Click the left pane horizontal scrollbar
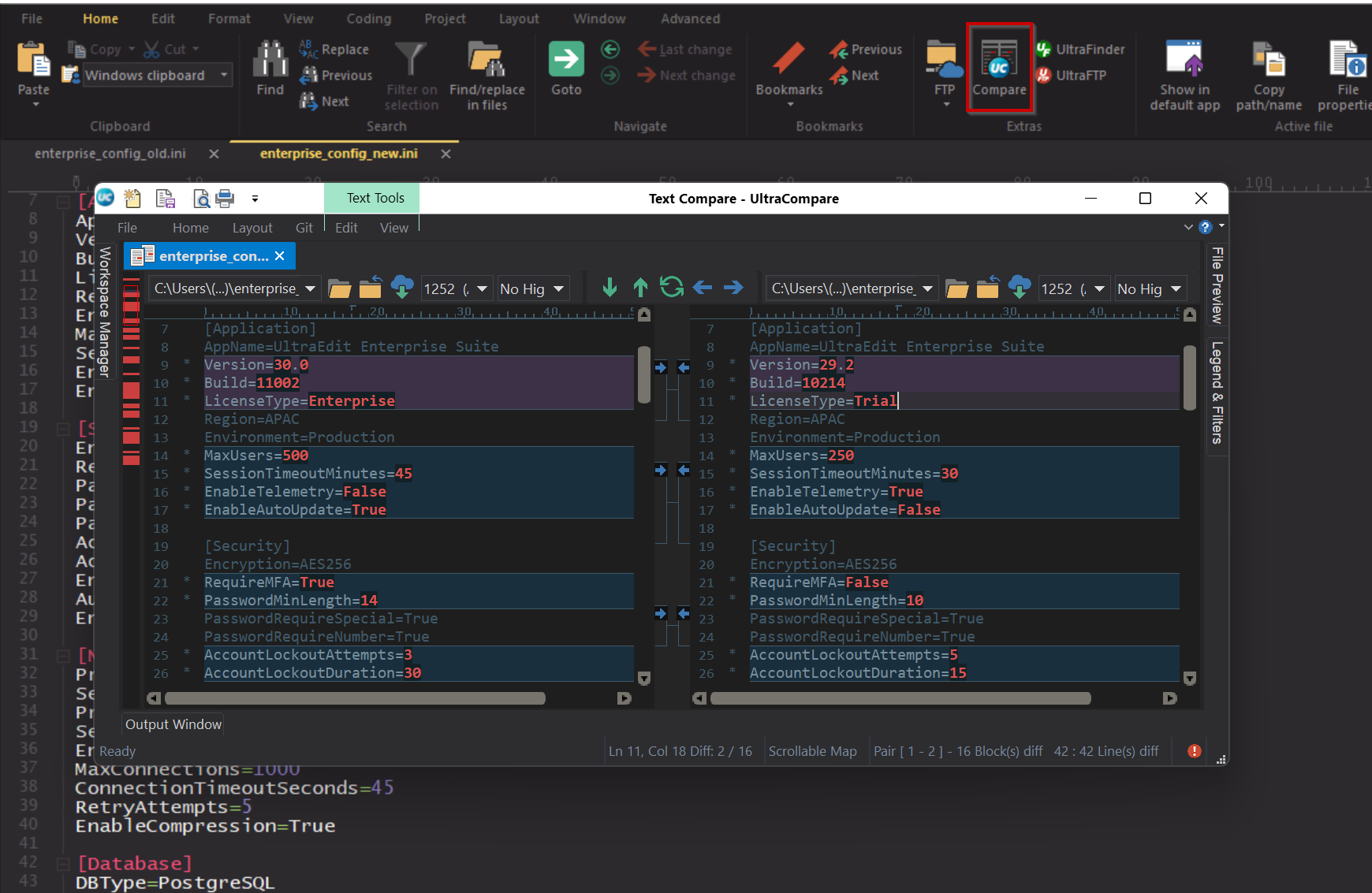Image resolution: width=1372 pixels, height=893 pixels. [355, 698]
